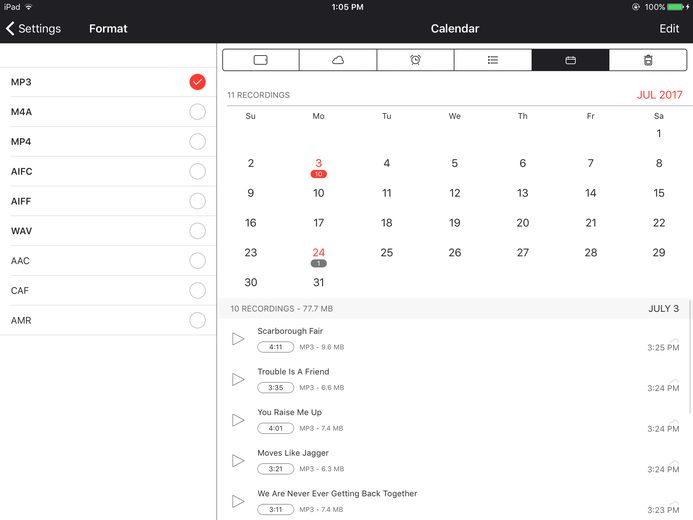
Task: Select the M4A format radio button
Action: [198, 112]
